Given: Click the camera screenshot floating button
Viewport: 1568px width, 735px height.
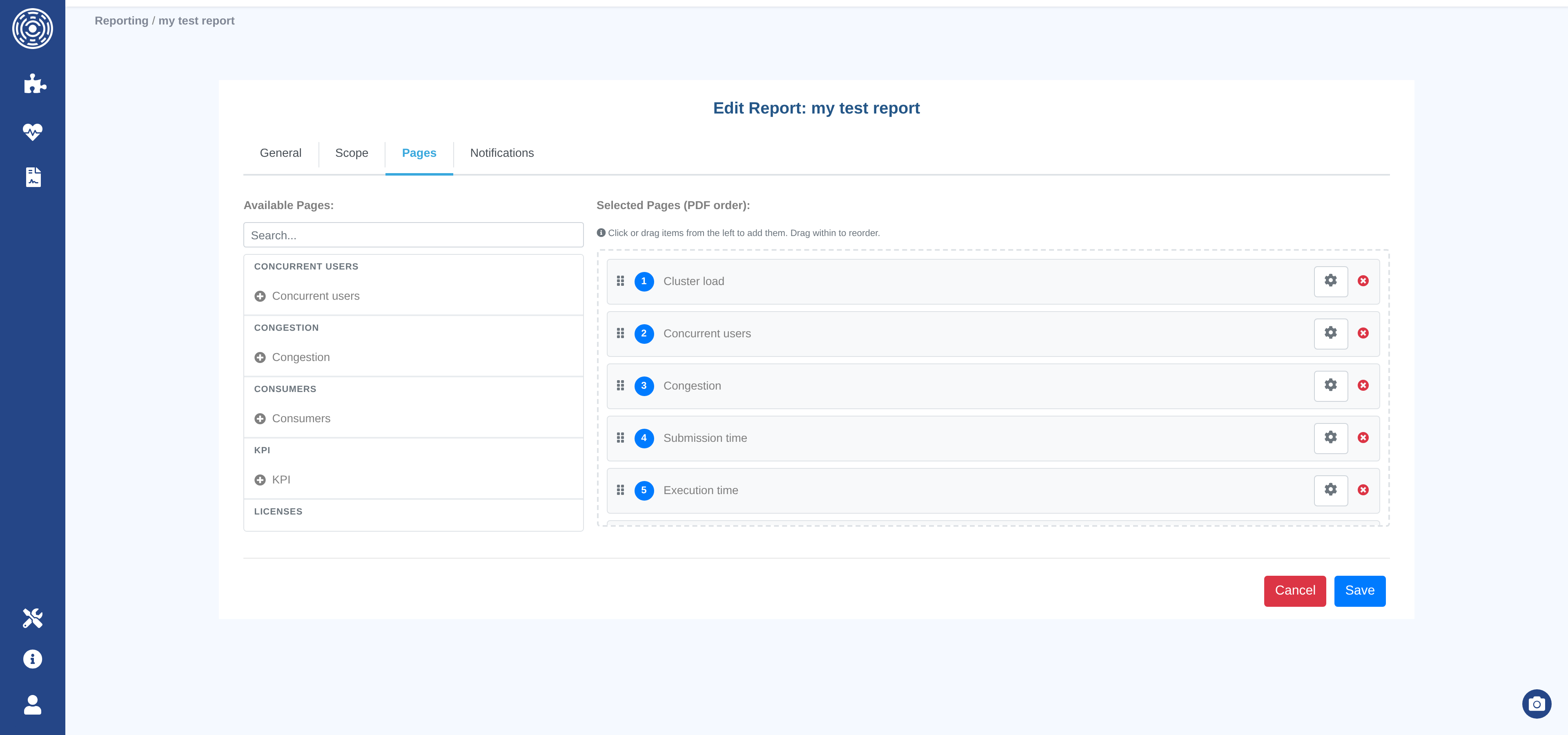Looking at the screenshot, I should (x=1536, y=704).
